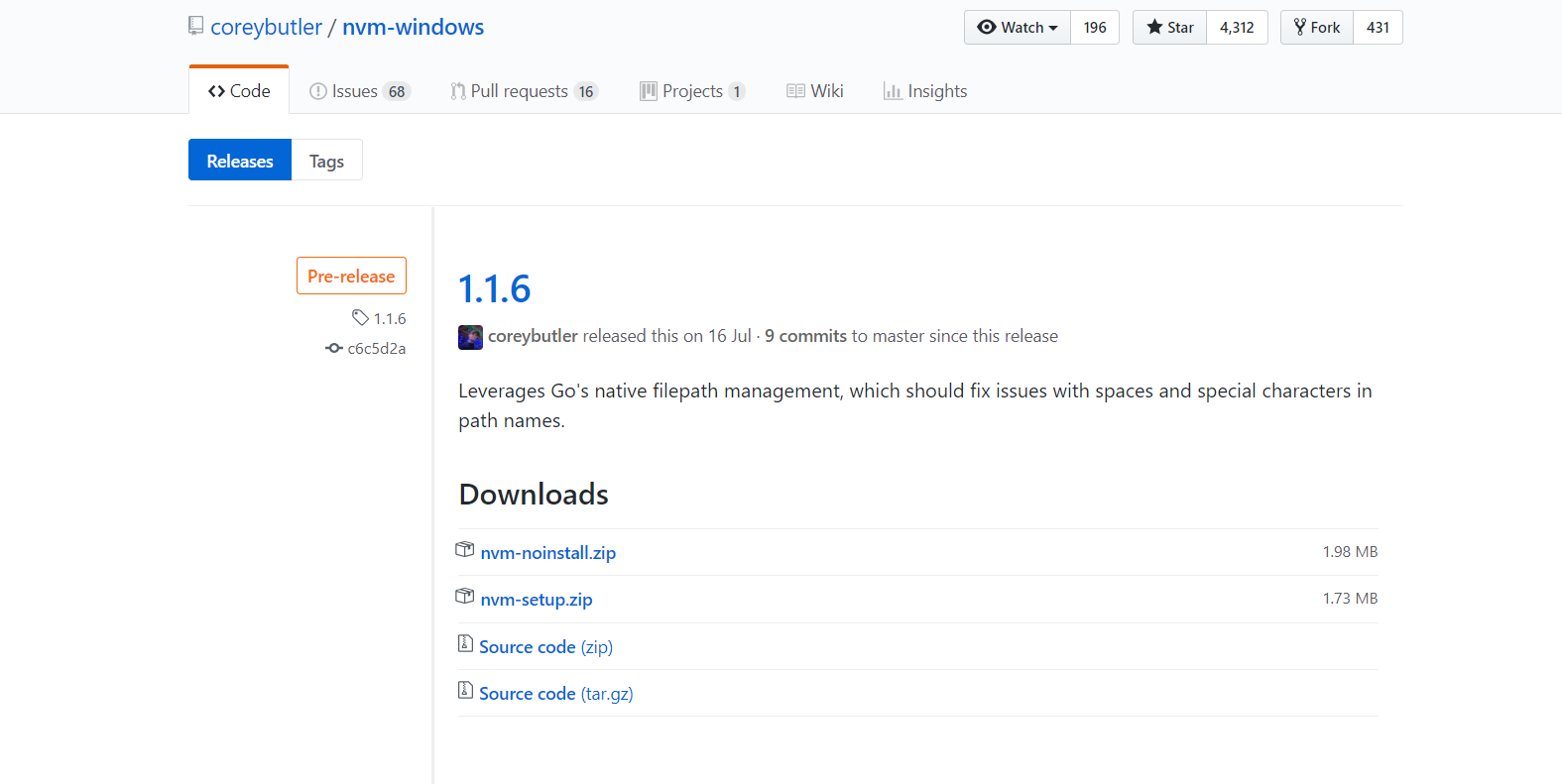Click the archive icon beside Source code (tar.gz)
Image resolution: width=1562 pixels, height=784 pixels.
coord(465,690)
